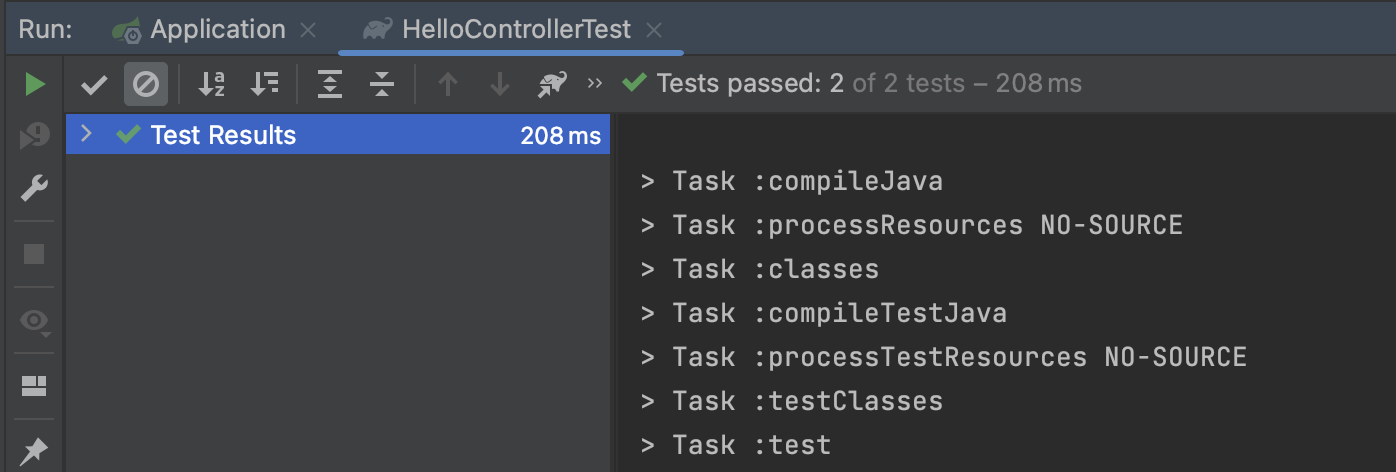The height and width of the screenshot is (472, 1396).
Task: Toggle Show Ignored tests filter
Action: [146, 85]
